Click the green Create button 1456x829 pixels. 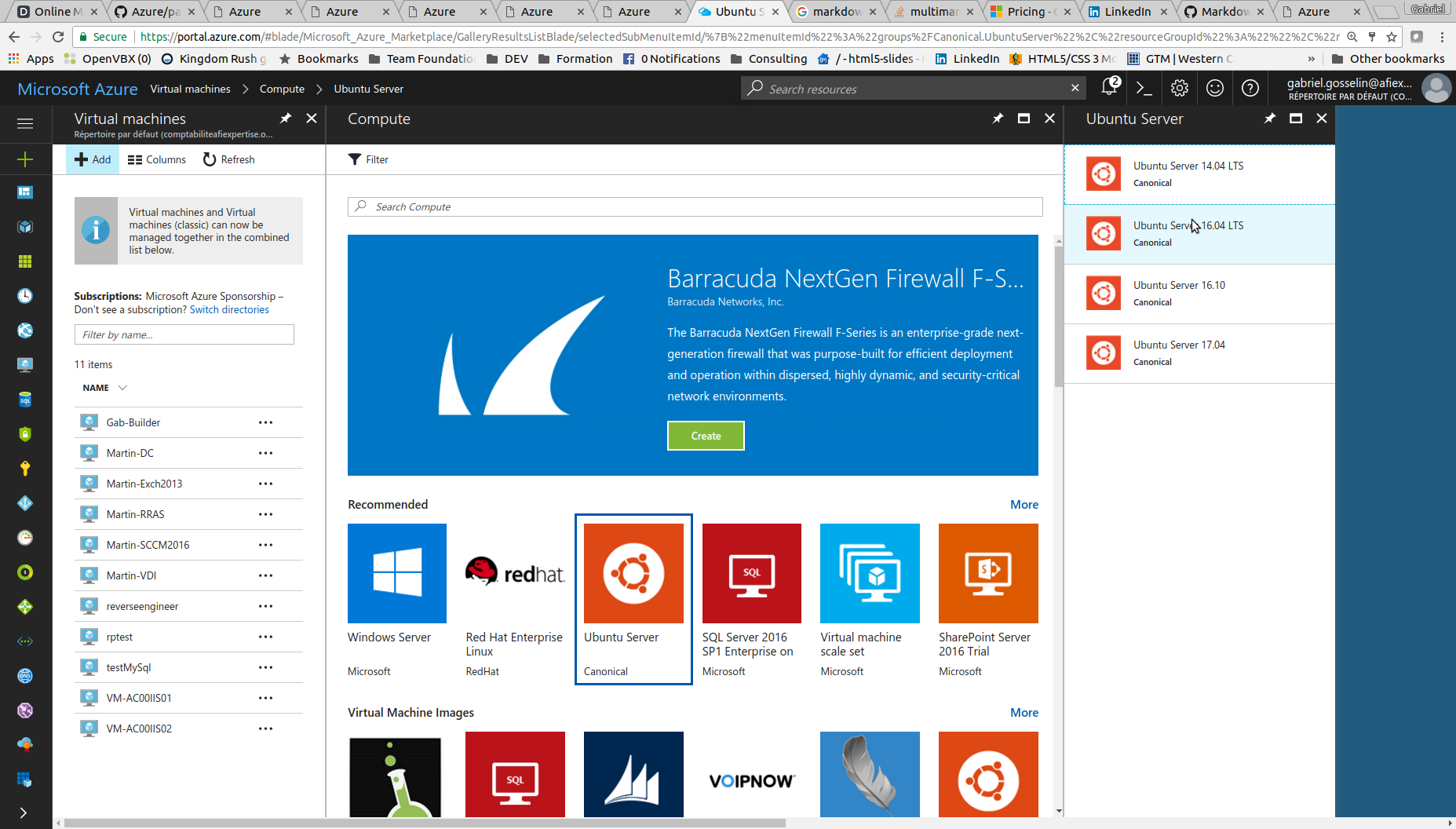(x=706, y=436)
